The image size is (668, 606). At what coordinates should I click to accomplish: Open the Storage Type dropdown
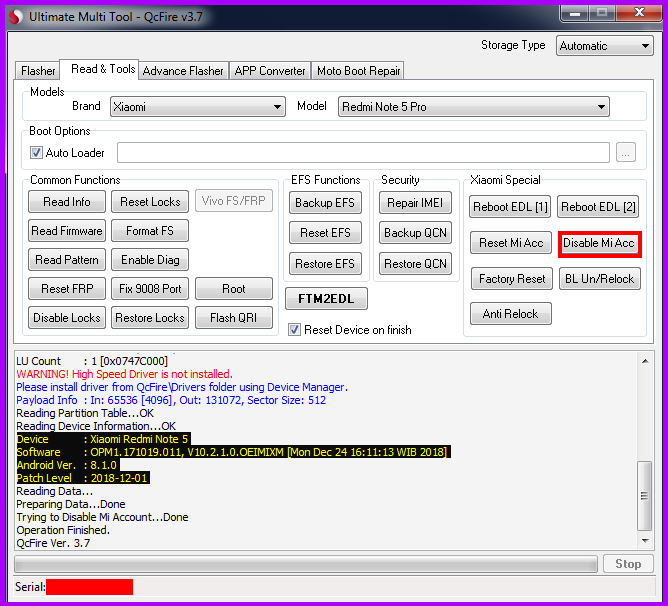(x=605, y=46)
